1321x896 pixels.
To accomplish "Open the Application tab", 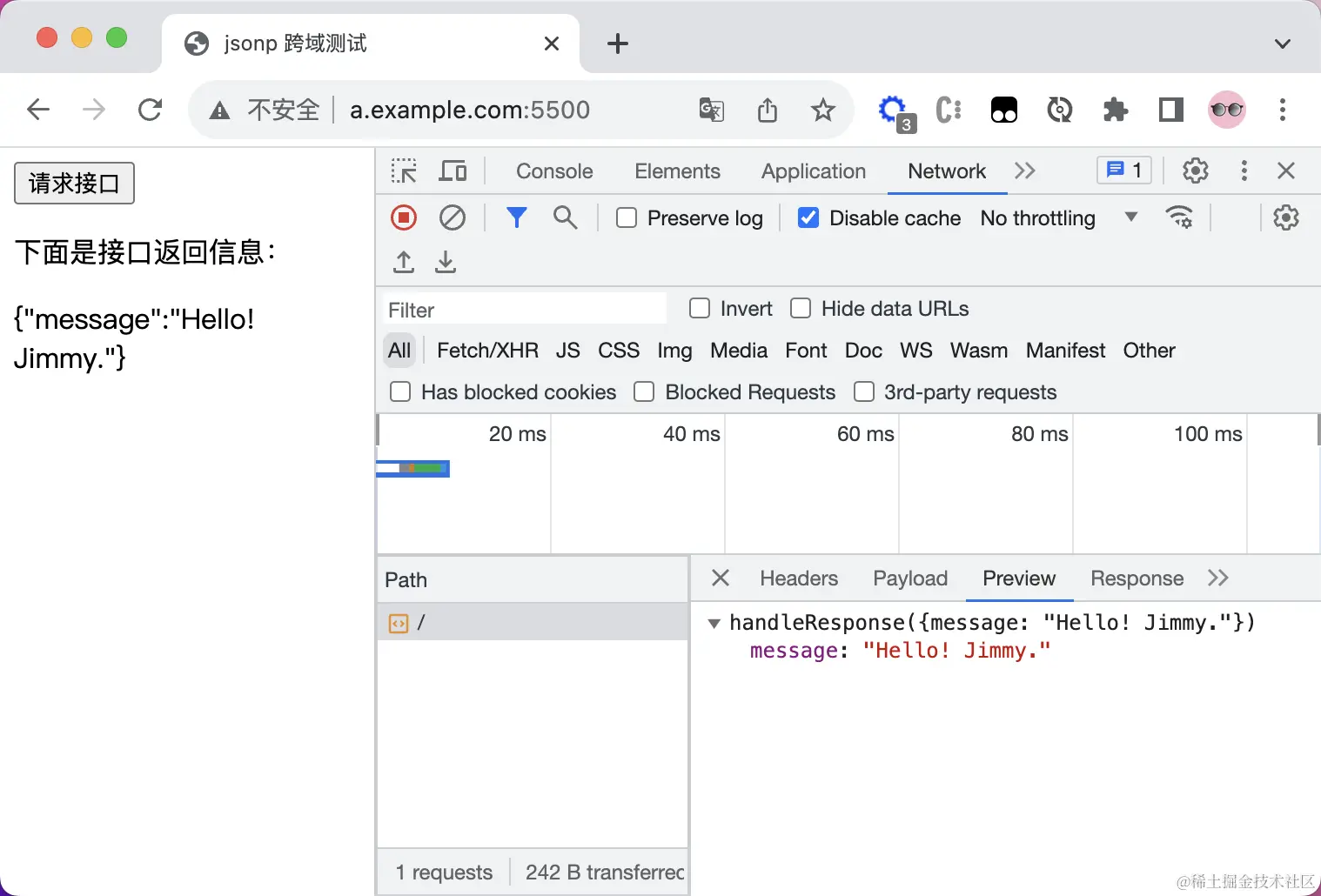I will tap(814, 171).
